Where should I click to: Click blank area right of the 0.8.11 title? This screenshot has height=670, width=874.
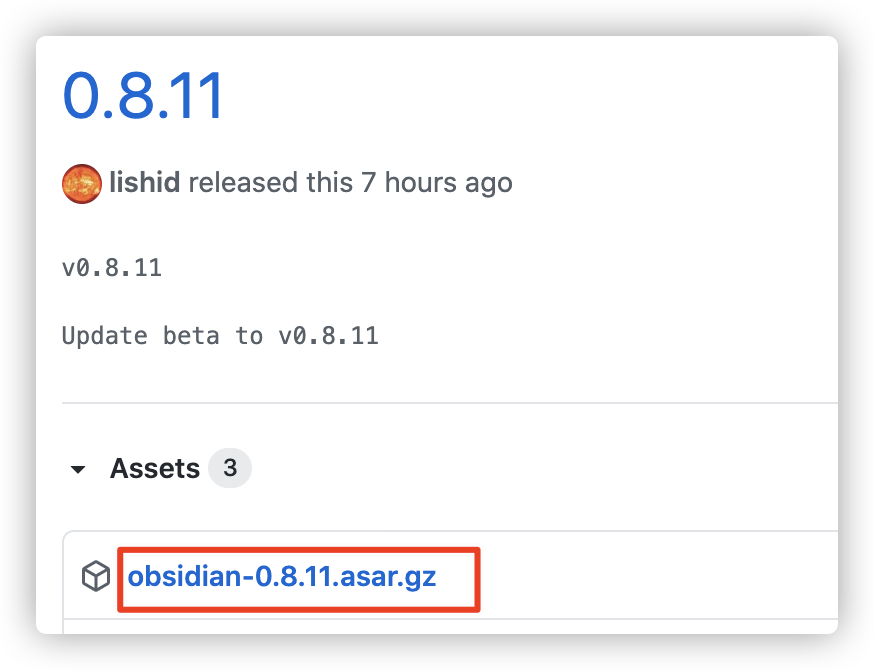click(x=530, y=95)
